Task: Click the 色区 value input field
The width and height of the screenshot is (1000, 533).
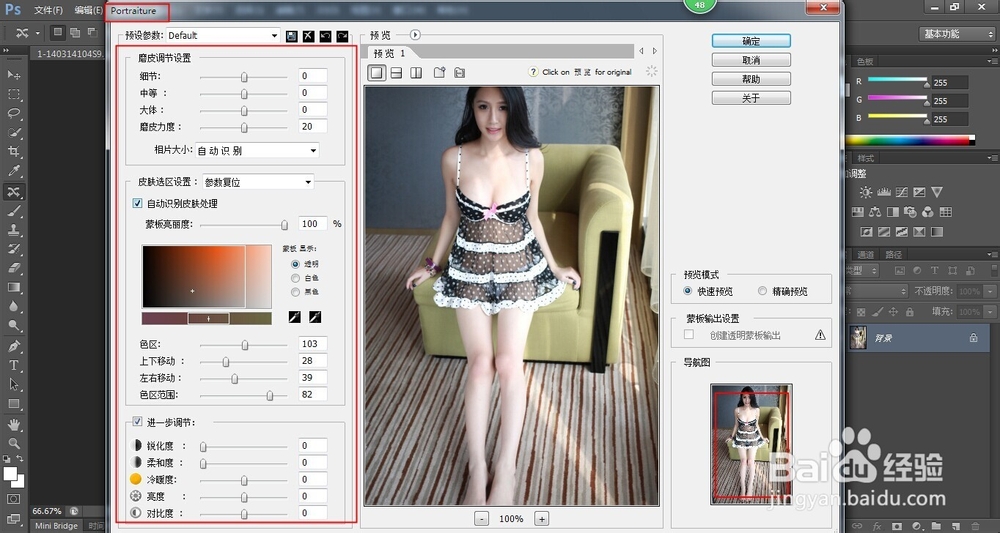Action: point(312,344)
